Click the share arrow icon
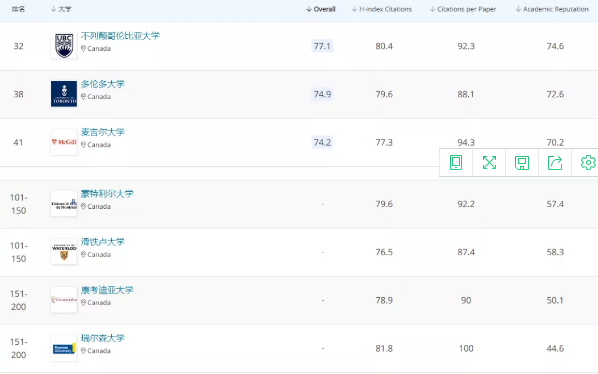The image size is (598, 374). tap(555, 162)
